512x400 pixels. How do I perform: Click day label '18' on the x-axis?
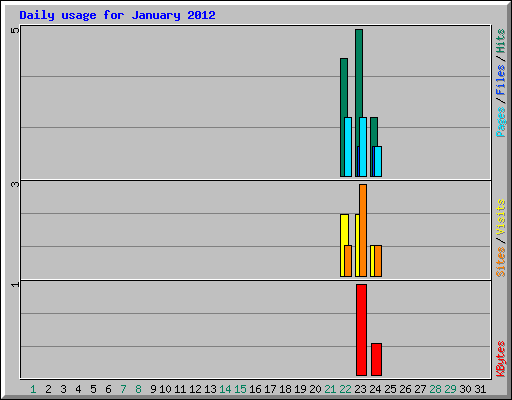[x=285, y=389]
